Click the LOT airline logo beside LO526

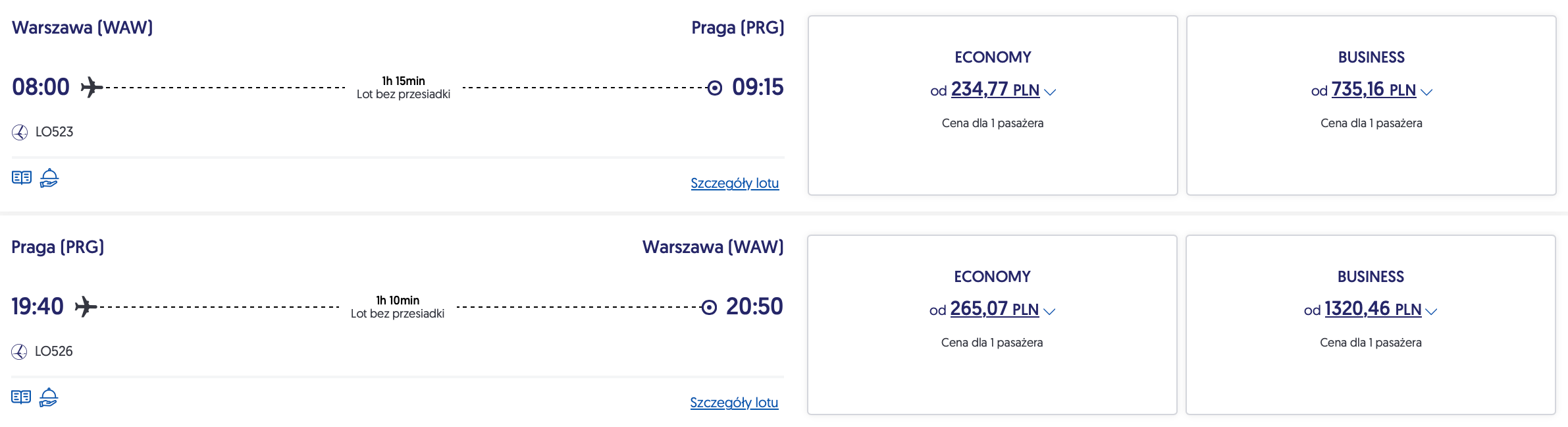(19, 352)
